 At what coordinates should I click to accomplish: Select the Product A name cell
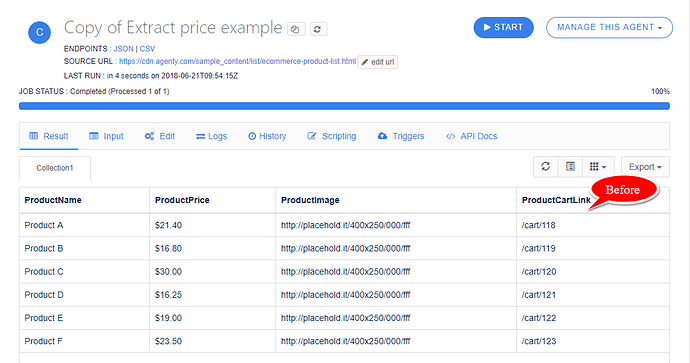point(84,225)
